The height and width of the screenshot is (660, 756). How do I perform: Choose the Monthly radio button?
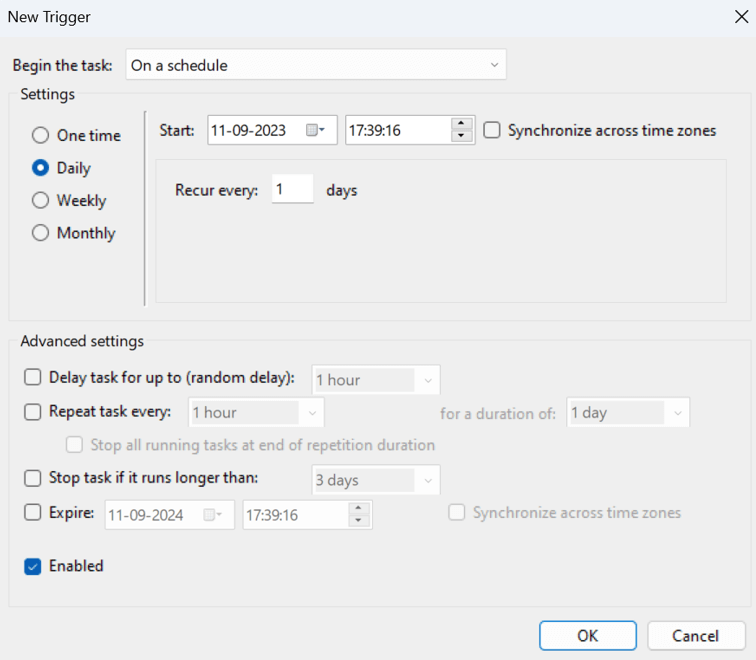pyautogui.click(x=40, y=233)
